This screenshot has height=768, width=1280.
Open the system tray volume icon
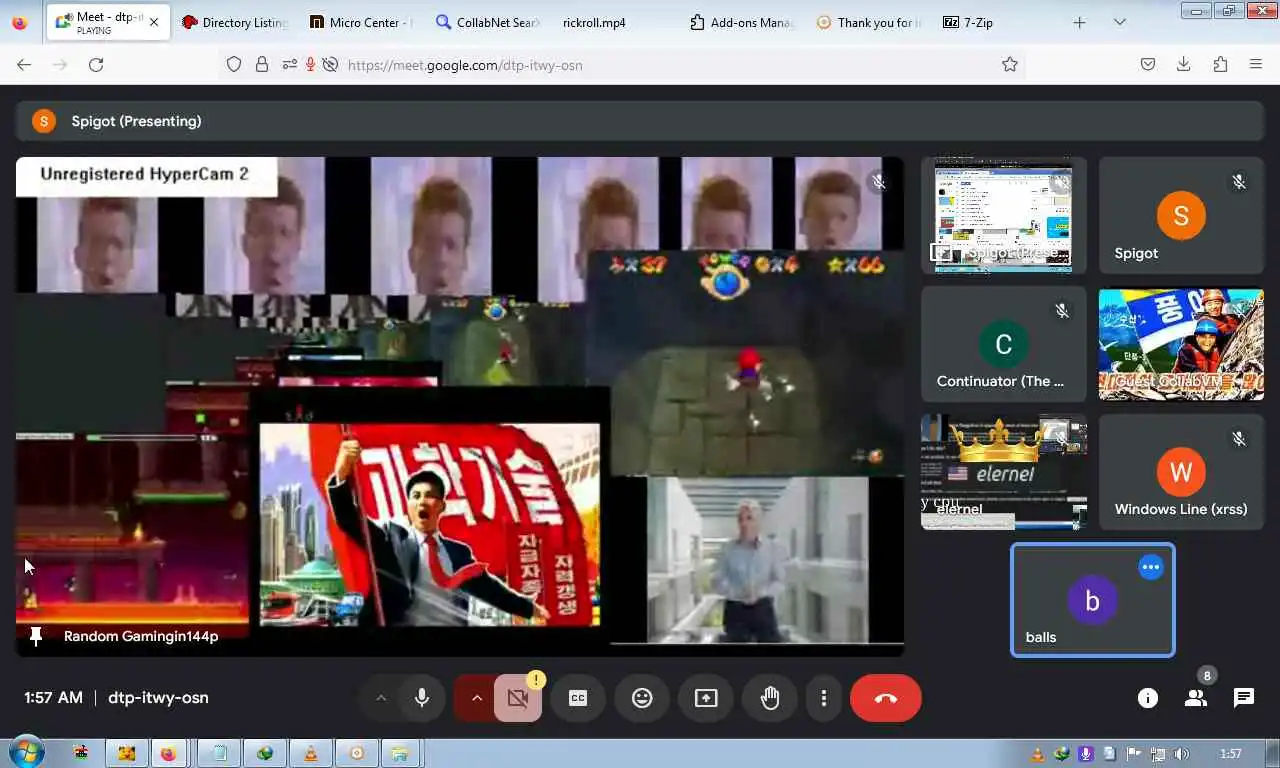1182,754
